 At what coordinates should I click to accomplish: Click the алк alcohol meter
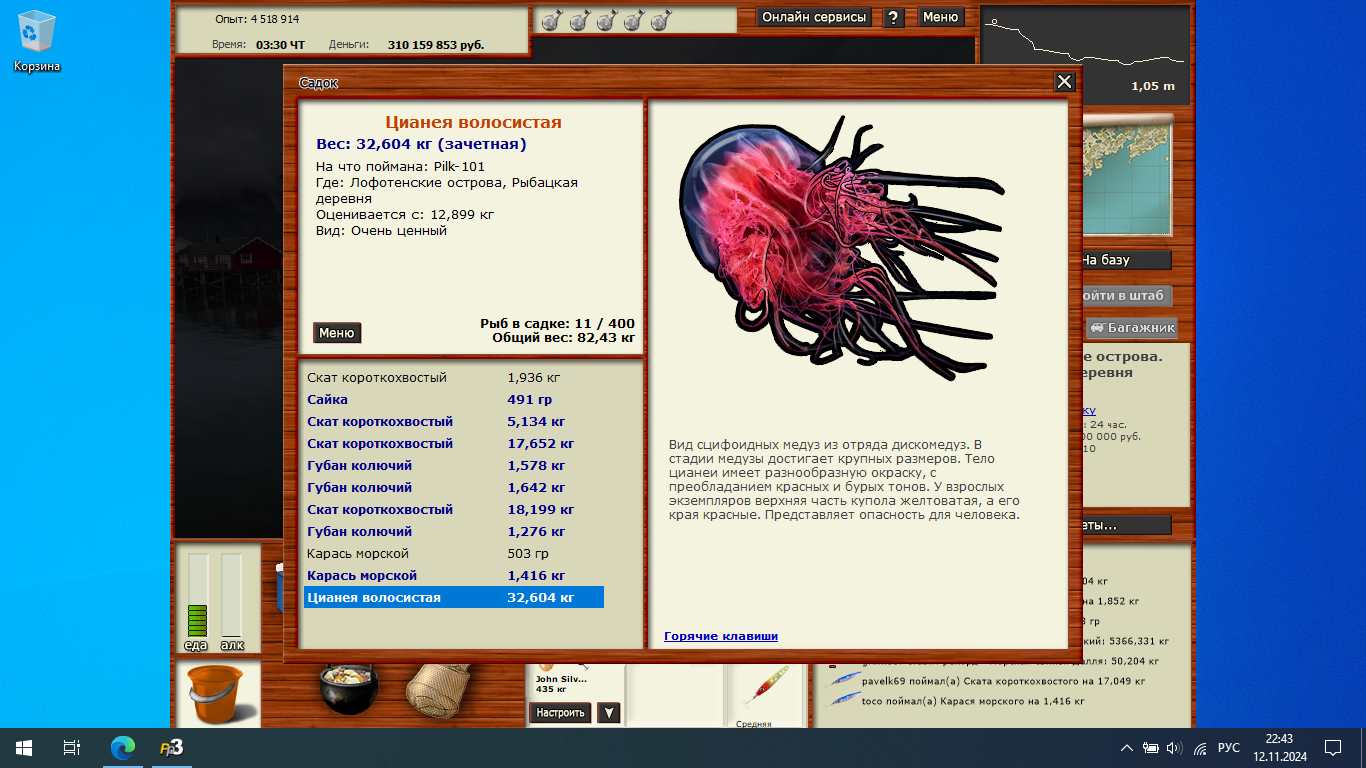click(x=232, y=596)
